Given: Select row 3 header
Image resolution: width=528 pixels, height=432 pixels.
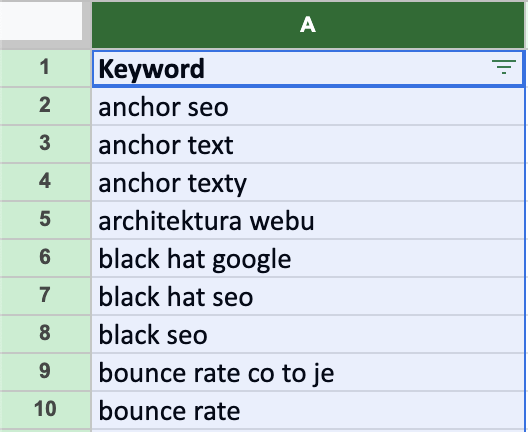Looking at the screenshot, I should [x=45, y=144].
